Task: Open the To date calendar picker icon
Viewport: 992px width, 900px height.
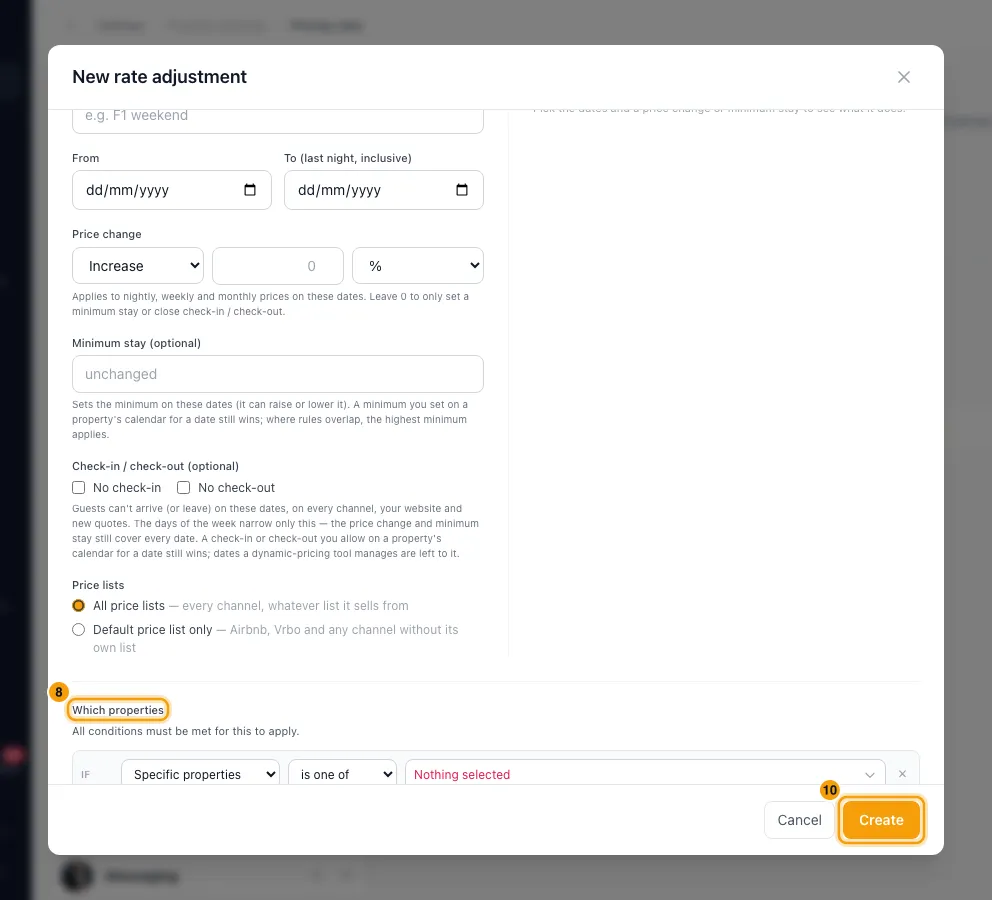Action: 462,190
